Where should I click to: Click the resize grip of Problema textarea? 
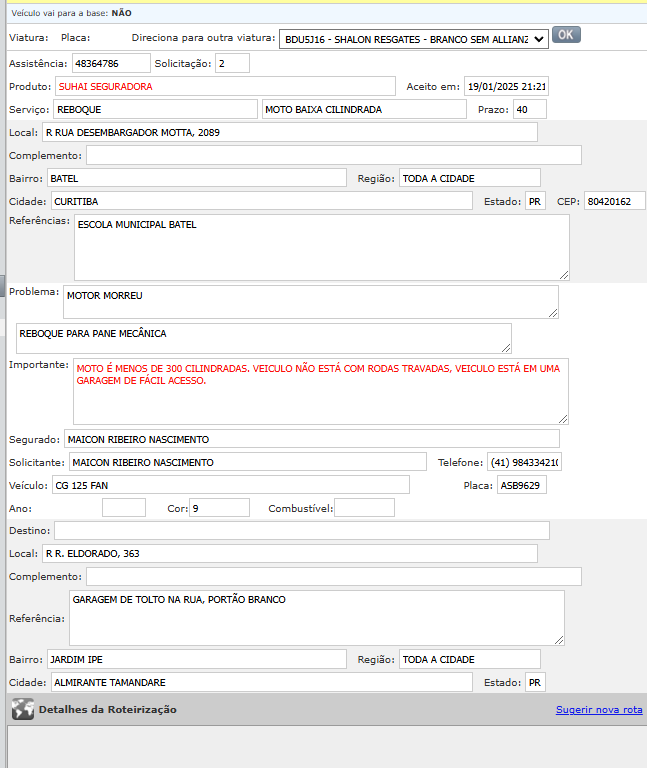click(x=553, y=313)
